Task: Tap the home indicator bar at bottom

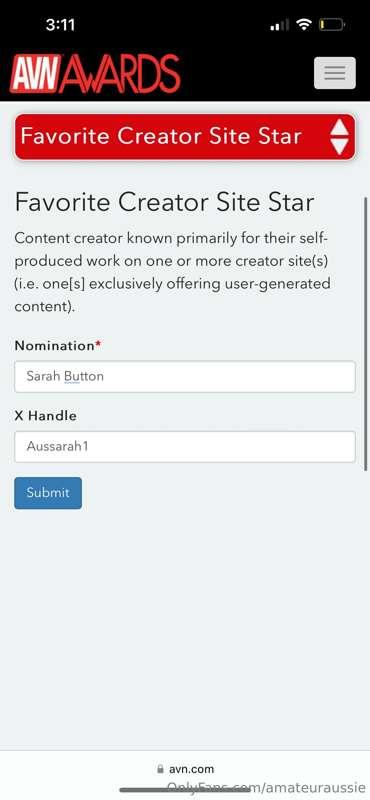Action: (185, 790)
